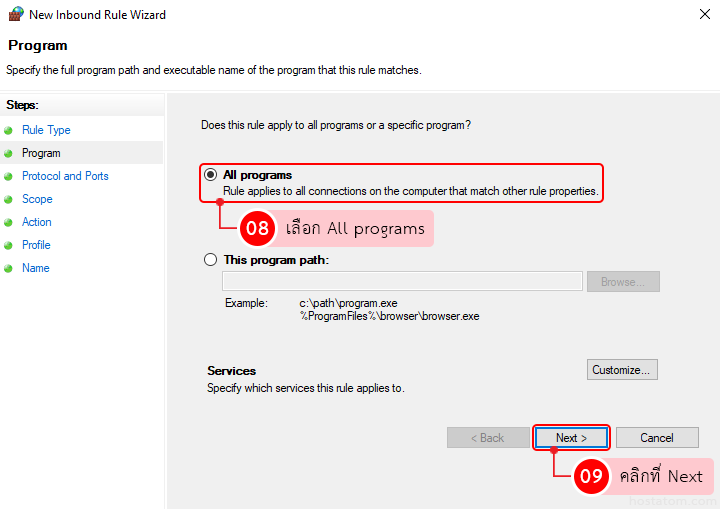This screenshot has height=509, width=720.
Task: Click the green bullet beside Program step
Action: coord(8,153)
